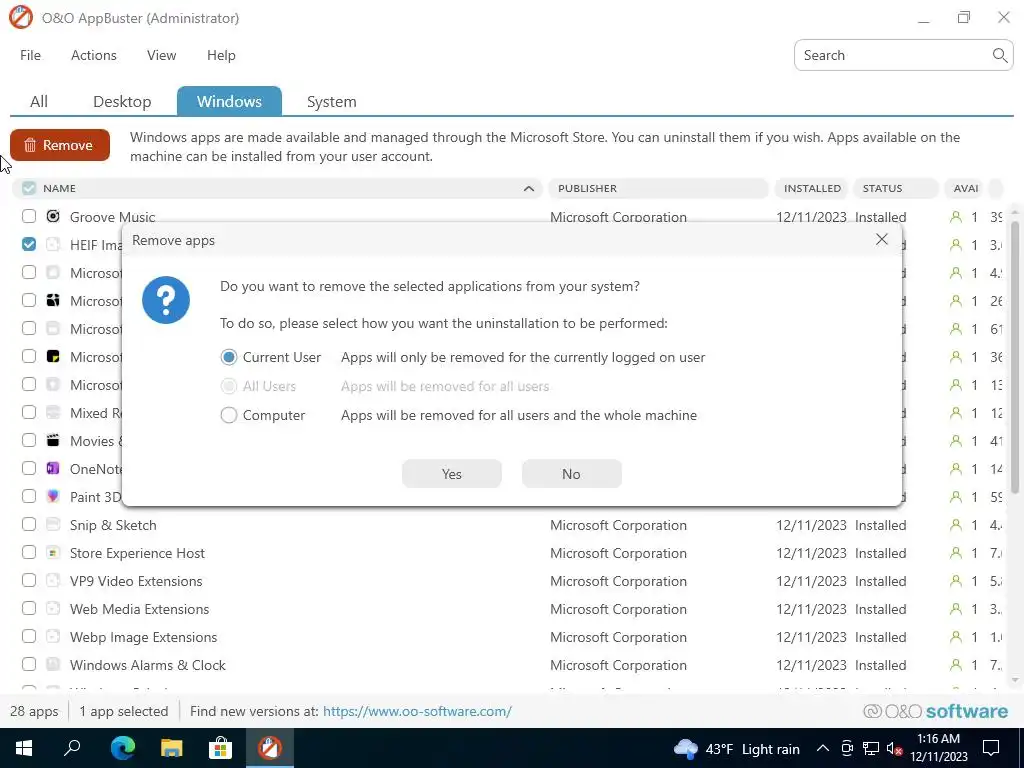Switch to the All tab
The image size is (1024, 768).
[x=39, y=101]
